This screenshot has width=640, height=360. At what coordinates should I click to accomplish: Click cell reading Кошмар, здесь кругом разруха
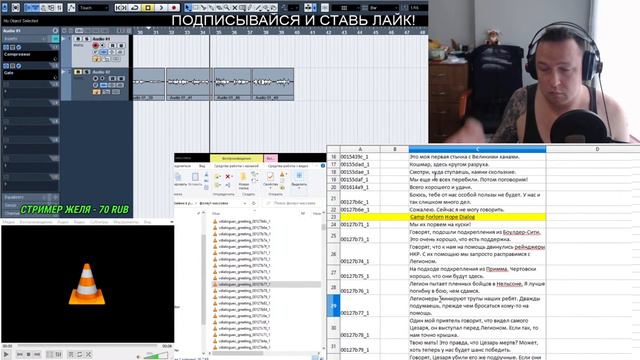[477, 164]
